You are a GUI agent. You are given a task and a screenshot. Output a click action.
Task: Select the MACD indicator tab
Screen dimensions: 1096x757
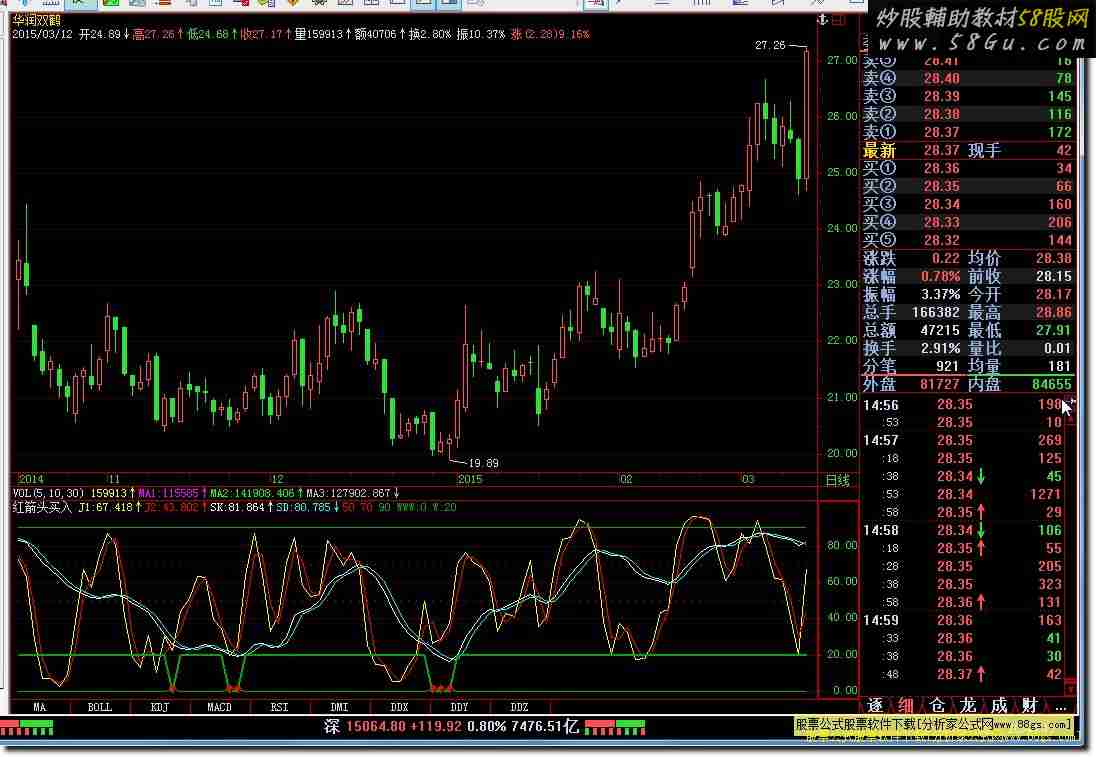[219, 707]
